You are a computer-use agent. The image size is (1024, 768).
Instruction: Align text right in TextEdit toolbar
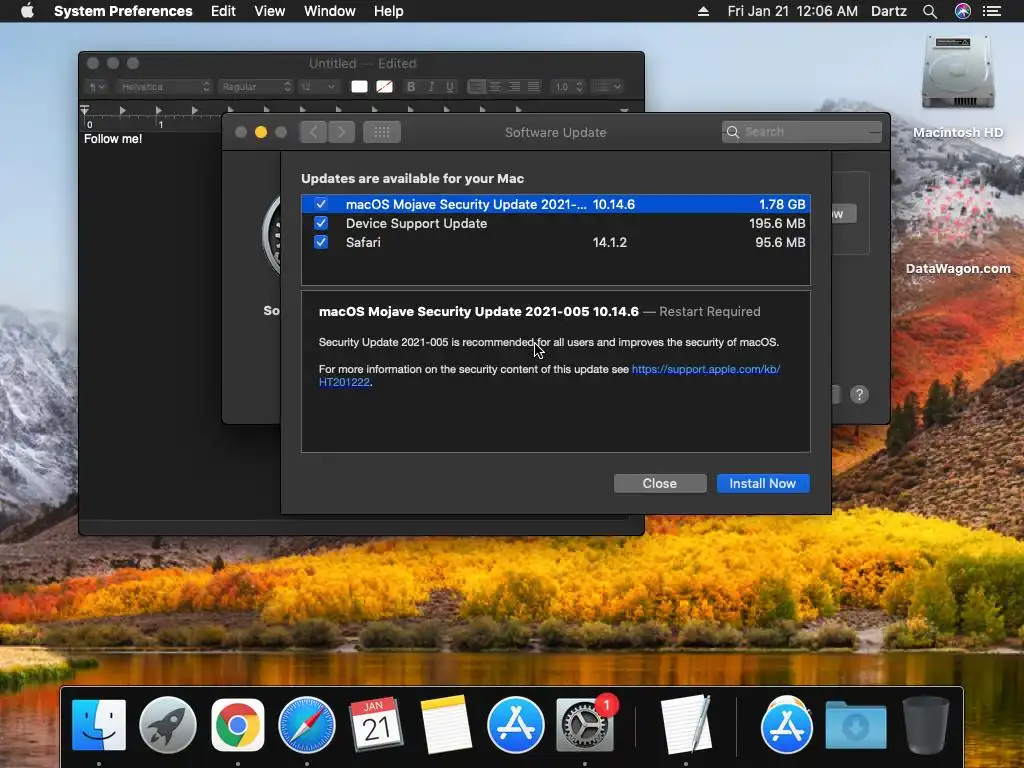(515, 87)
